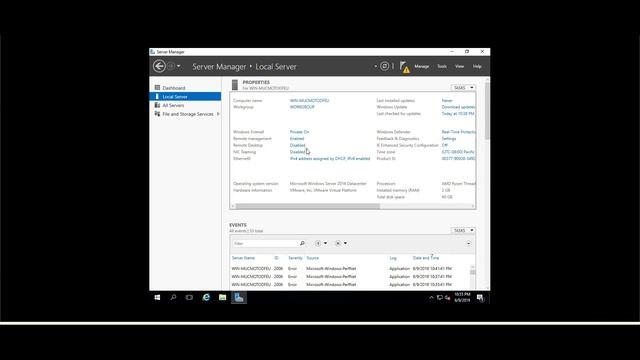640x360 pixels.
Task: Open the Notifications flag with warning
Action: click(x=404, y=67)
